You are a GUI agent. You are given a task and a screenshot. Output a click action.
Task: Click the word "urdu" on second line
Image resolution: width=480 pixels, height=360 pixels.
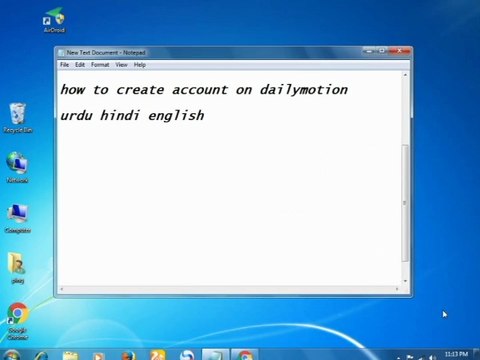(76, 116)
